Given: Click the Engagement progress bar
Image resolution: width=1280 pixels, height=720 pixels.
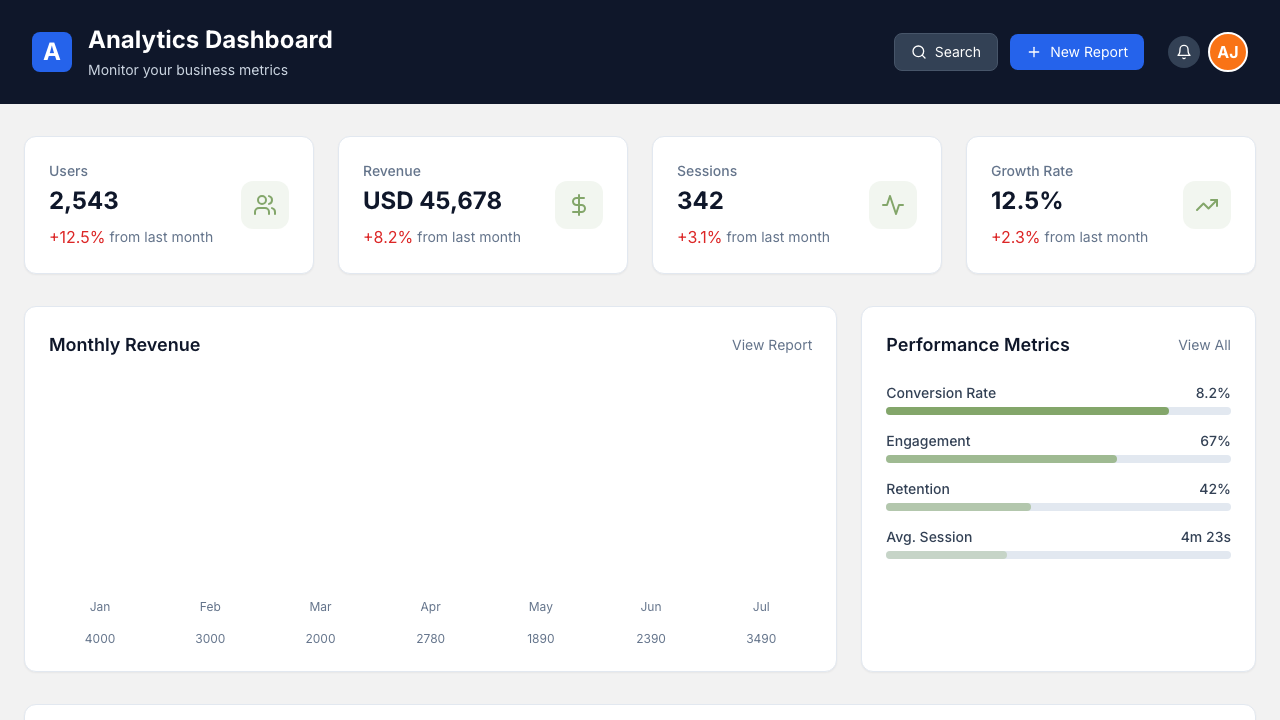Looking at the screenshot, I should click(x=1058, y=459).
